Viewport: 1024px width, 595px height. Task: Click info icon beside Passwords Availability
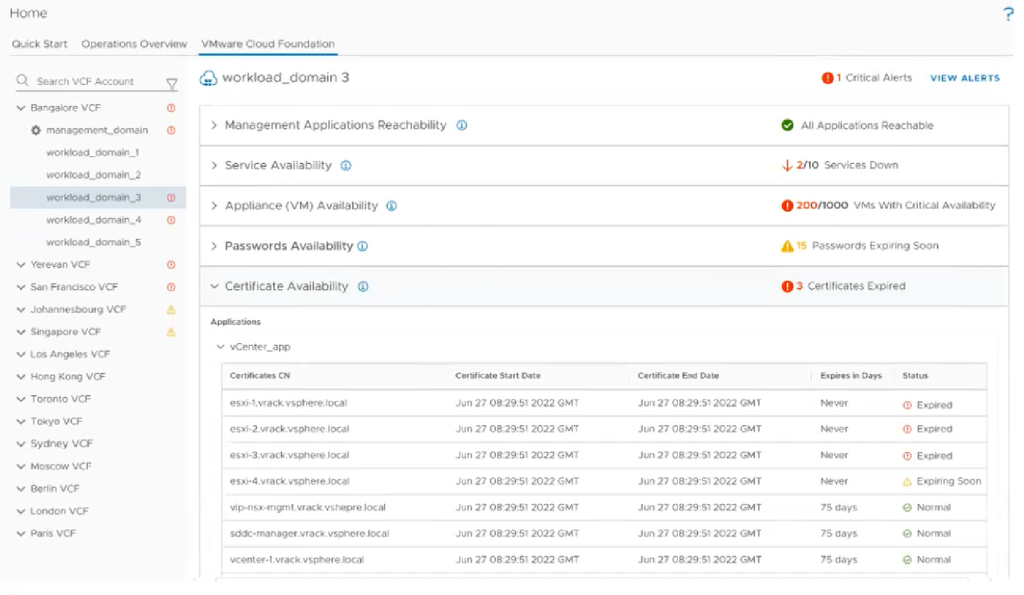[x=363, y=246]
